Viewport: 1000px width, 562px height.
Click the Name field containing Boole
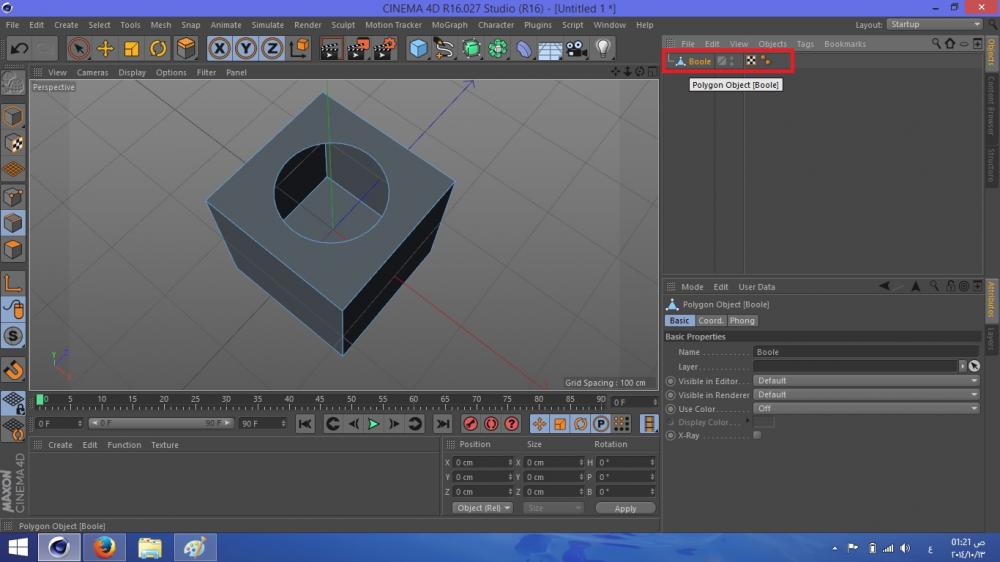click(865, 352)
